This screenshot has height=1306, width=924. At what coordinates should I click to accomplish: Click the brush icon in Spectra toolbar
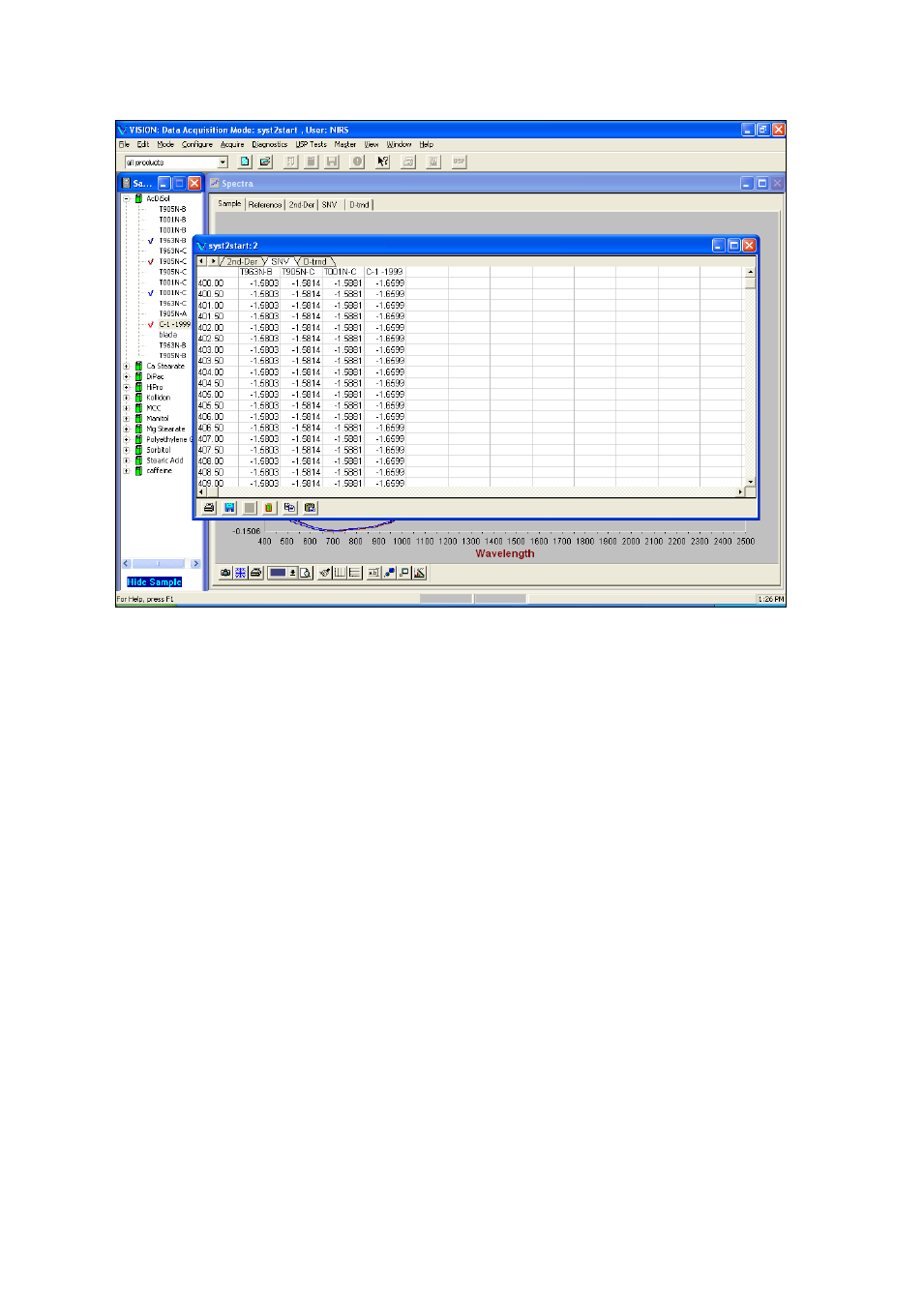coord(325,573)
